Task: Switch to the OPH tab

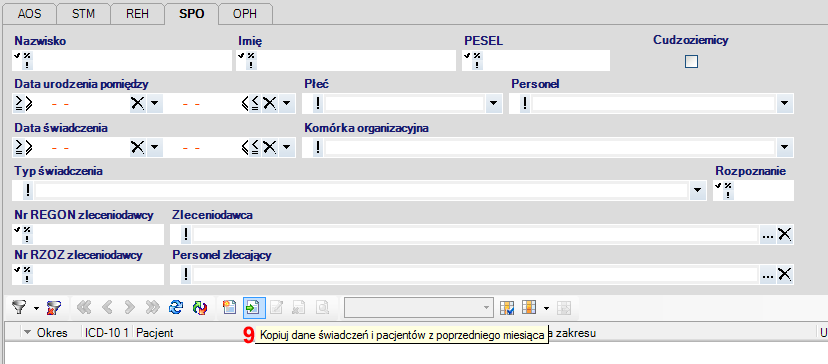Action: coord(246,14)
